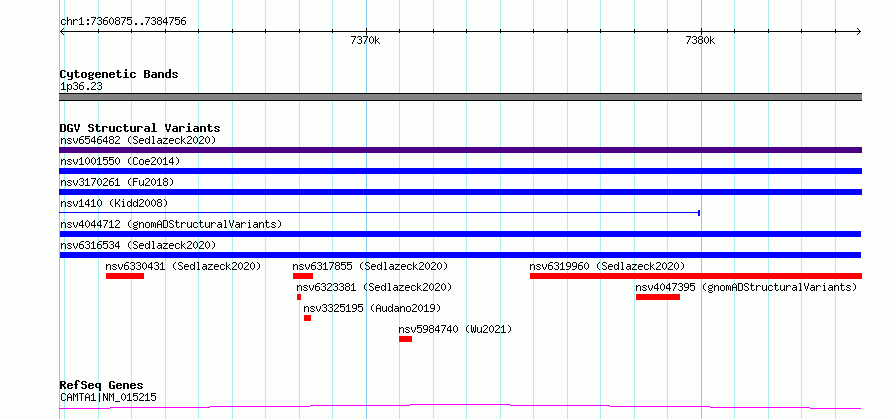Click the blue nsv6316534 variant bar
Screen dimensions: 890x419
point(460,255)
